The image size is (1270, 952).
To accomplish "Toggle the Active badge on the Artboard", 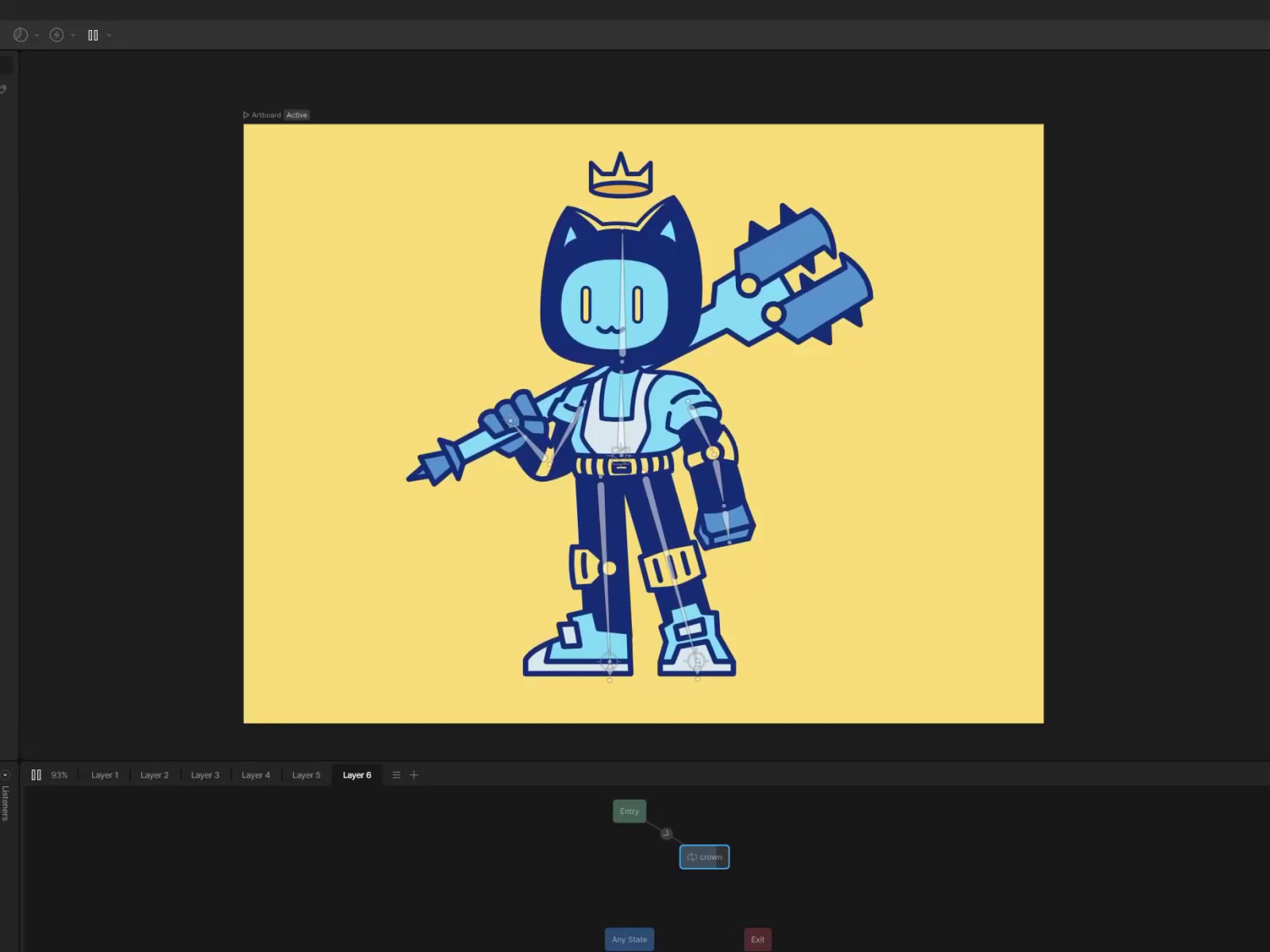I will [x=296, y=115].
